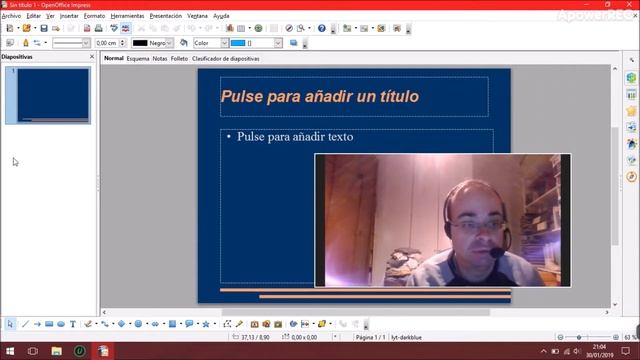Expand the Curve tool dropdown arrow

pos(96,324)
